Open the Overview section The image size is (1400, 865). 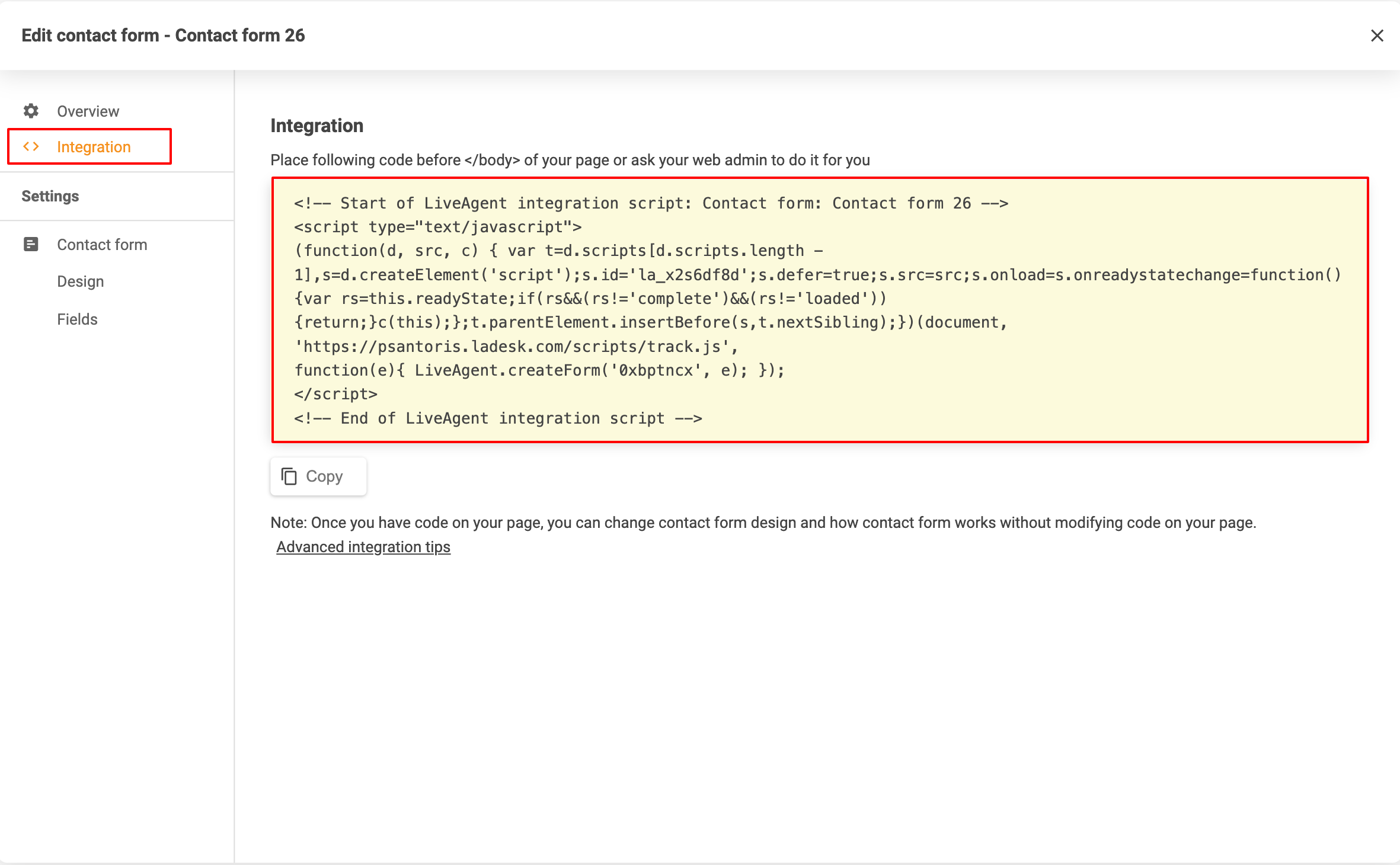pos(88,111)
